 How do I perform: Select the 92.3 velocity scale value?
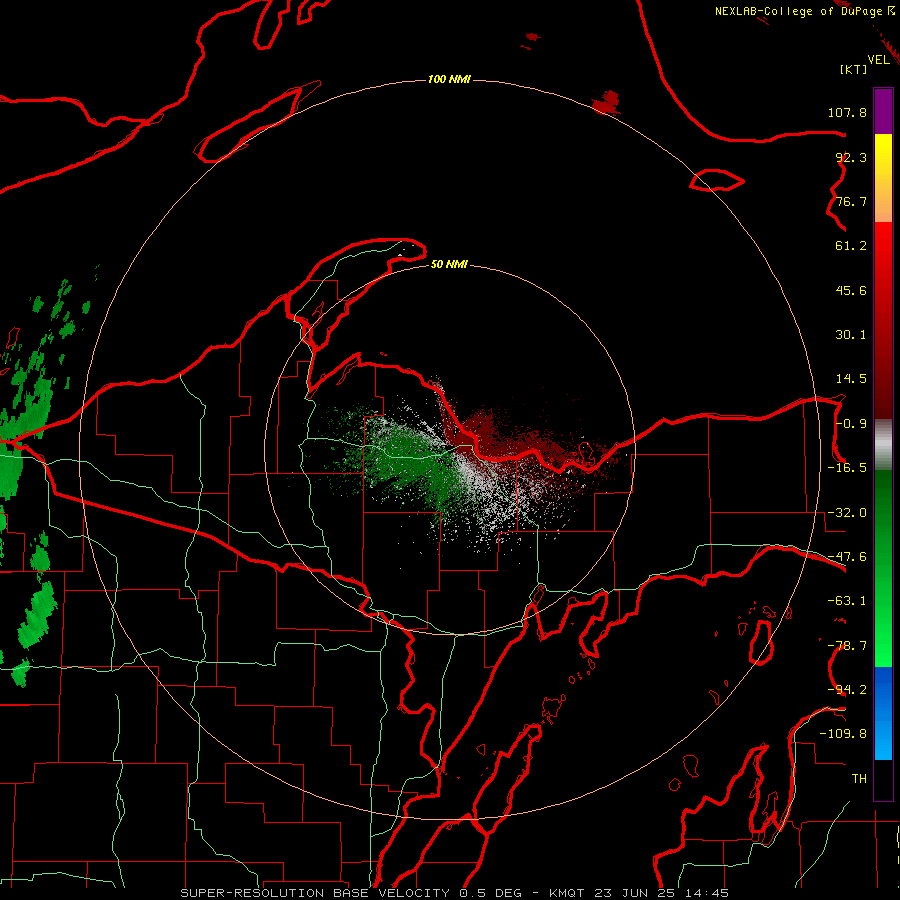[x=851, y=157]
